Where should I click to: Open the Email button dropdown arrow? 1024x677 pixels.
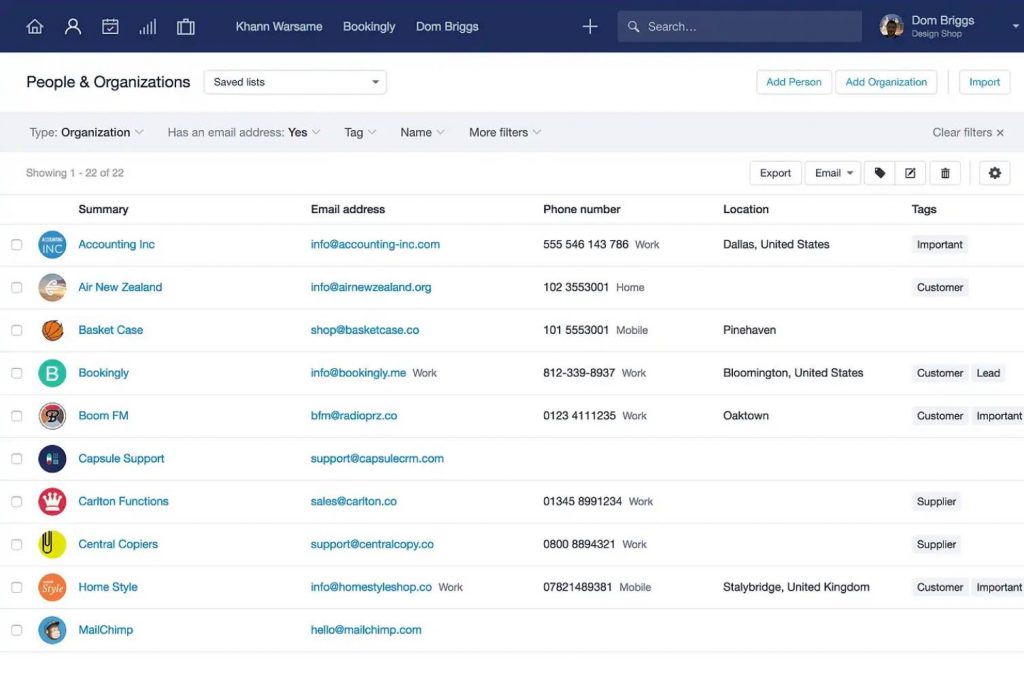point(849,172)
